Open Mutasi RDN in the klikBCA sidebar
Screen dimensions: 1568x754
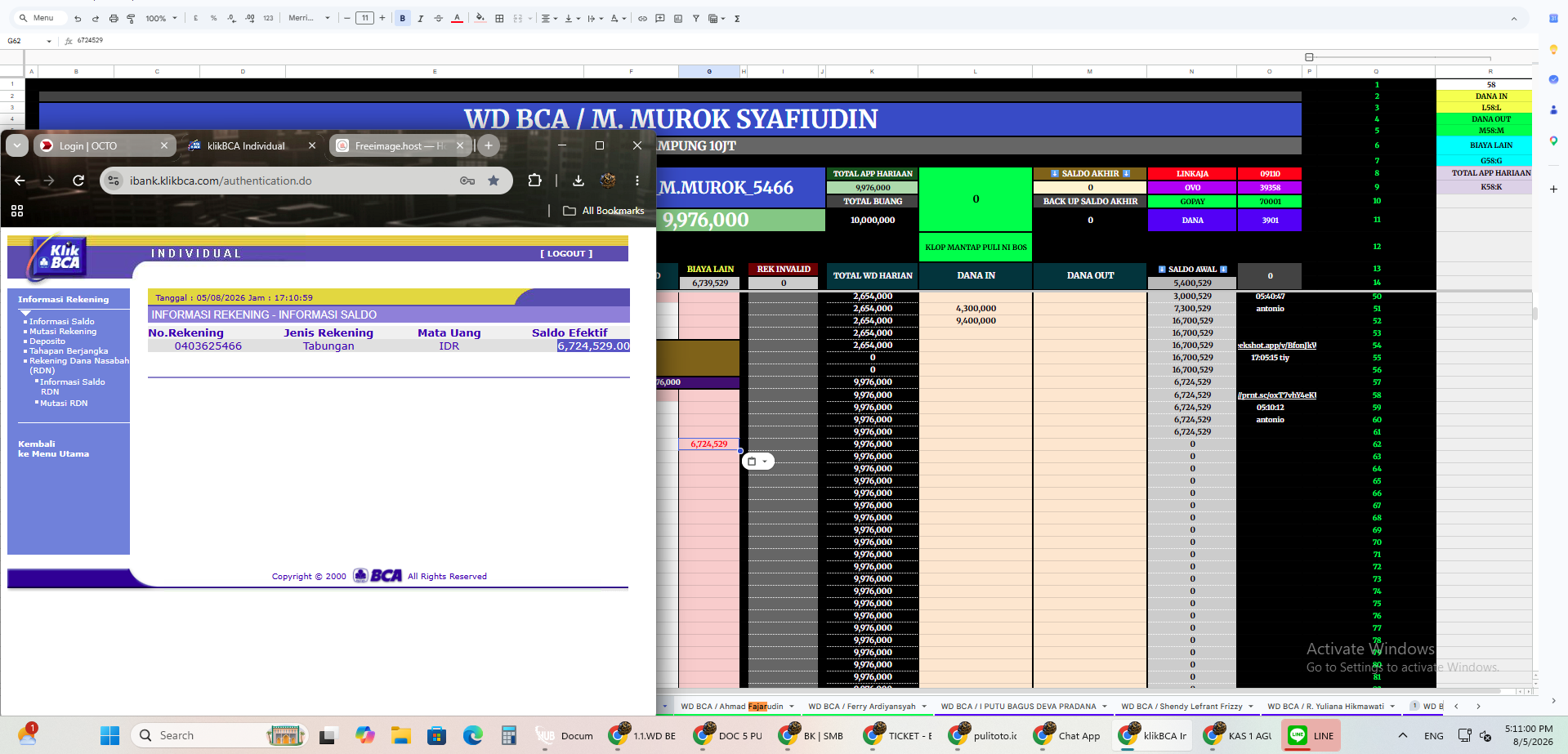pyautogui.click(x=64, y=404)
